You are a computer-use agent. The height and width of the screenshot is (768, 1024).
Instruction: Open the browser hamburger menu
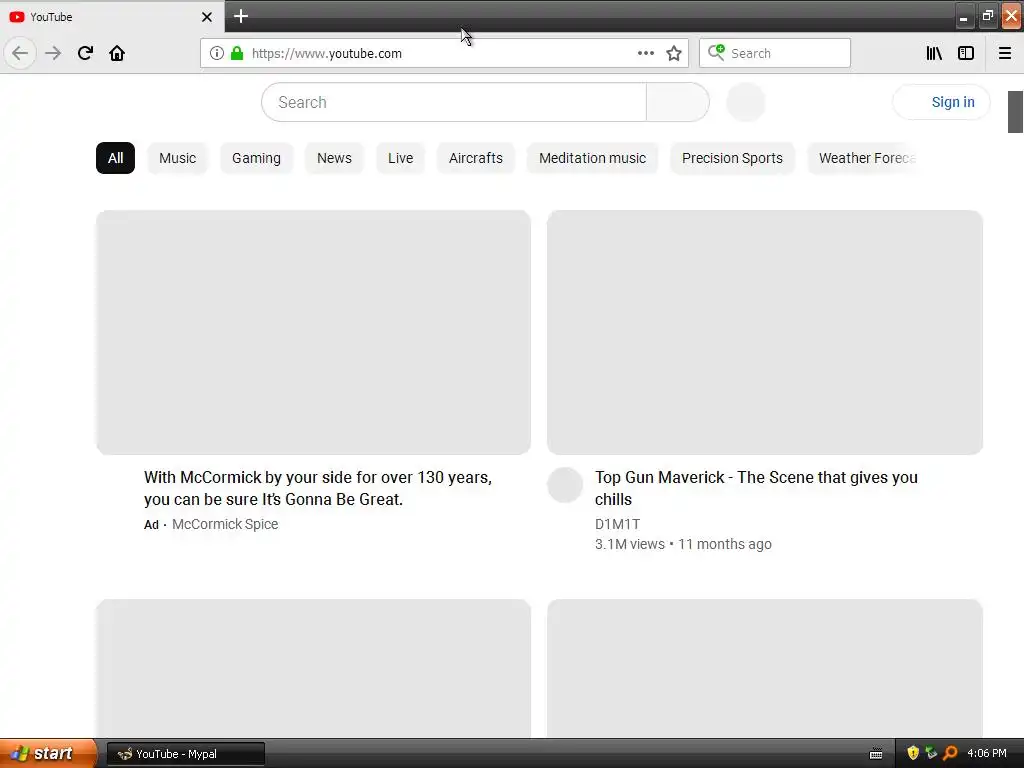click(x=1005, y=53)
